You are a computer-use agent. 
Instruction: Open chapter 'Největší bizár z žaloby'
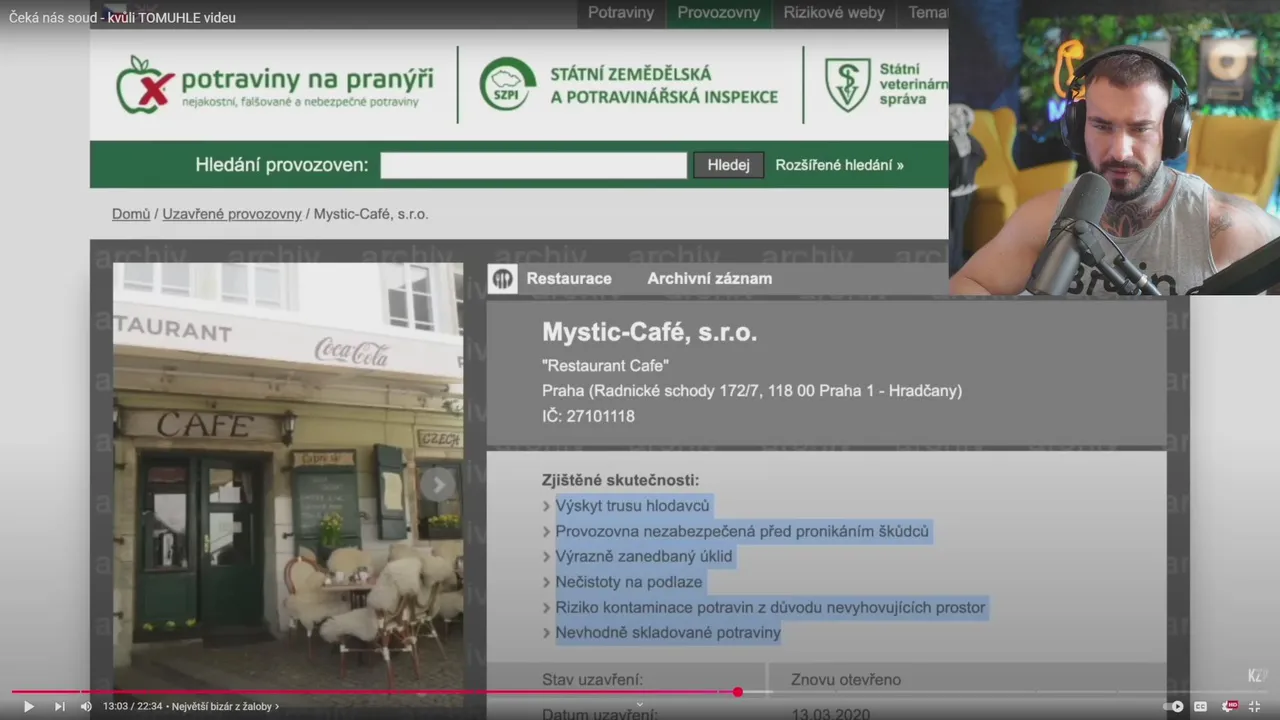tap(225, 706)
